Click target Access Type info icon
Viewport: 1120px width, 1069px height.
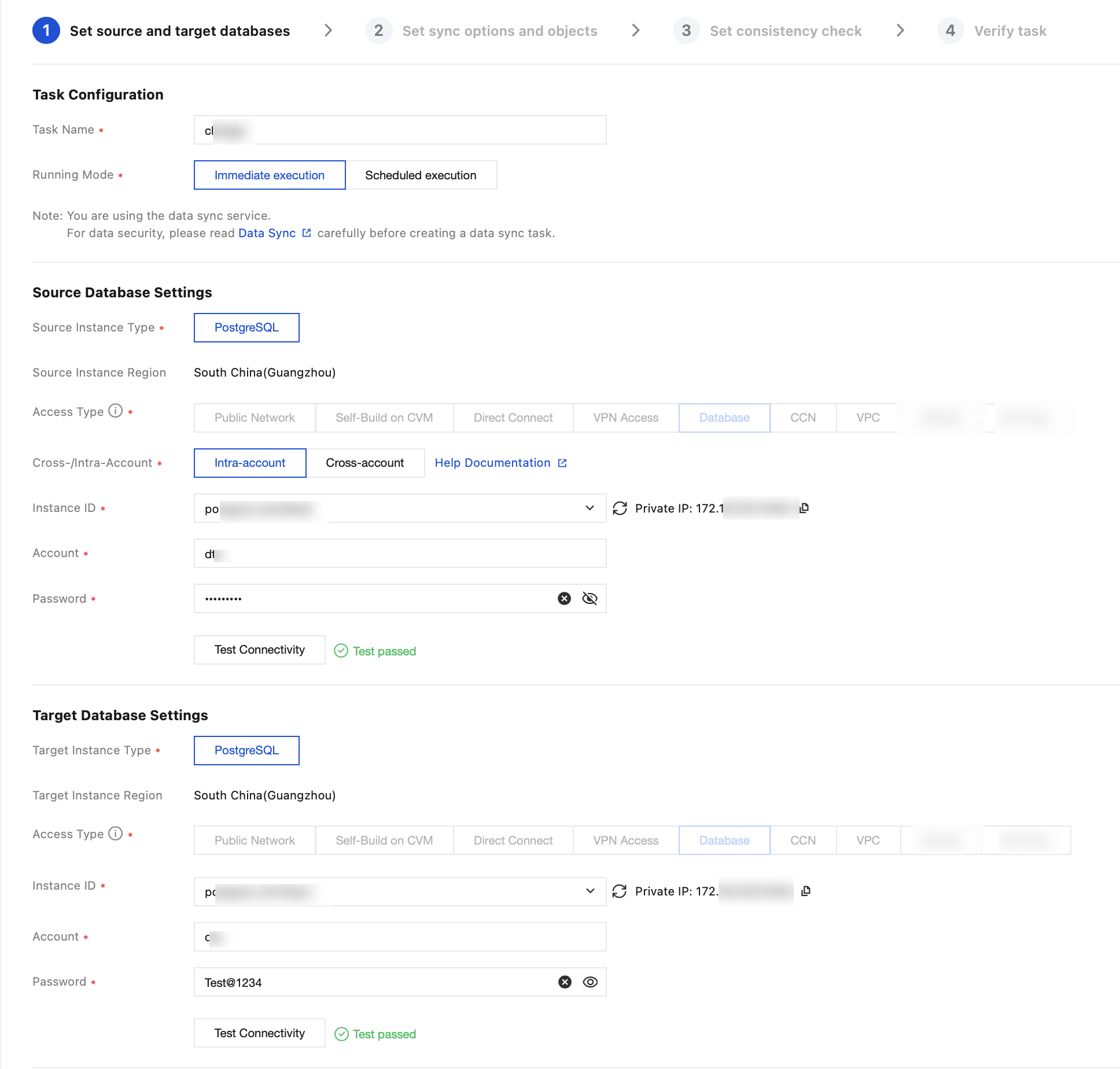point(116,834)
